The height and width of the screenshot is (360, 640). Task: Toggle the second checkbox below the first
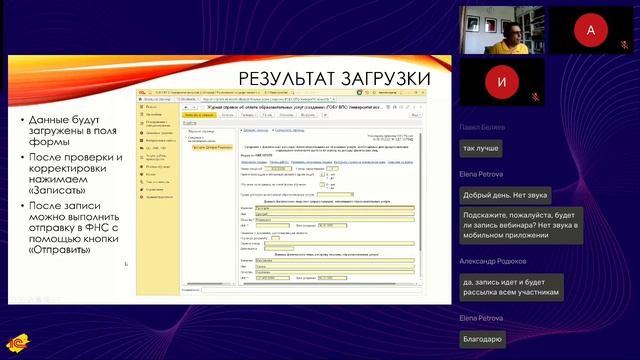point(322,184)
